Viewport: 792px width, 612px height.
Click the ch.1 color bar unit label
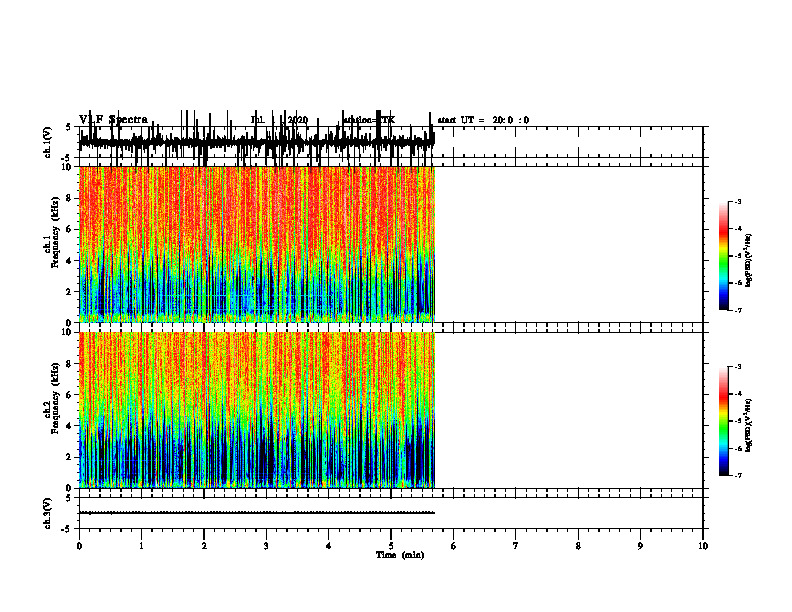coord(748,260)
